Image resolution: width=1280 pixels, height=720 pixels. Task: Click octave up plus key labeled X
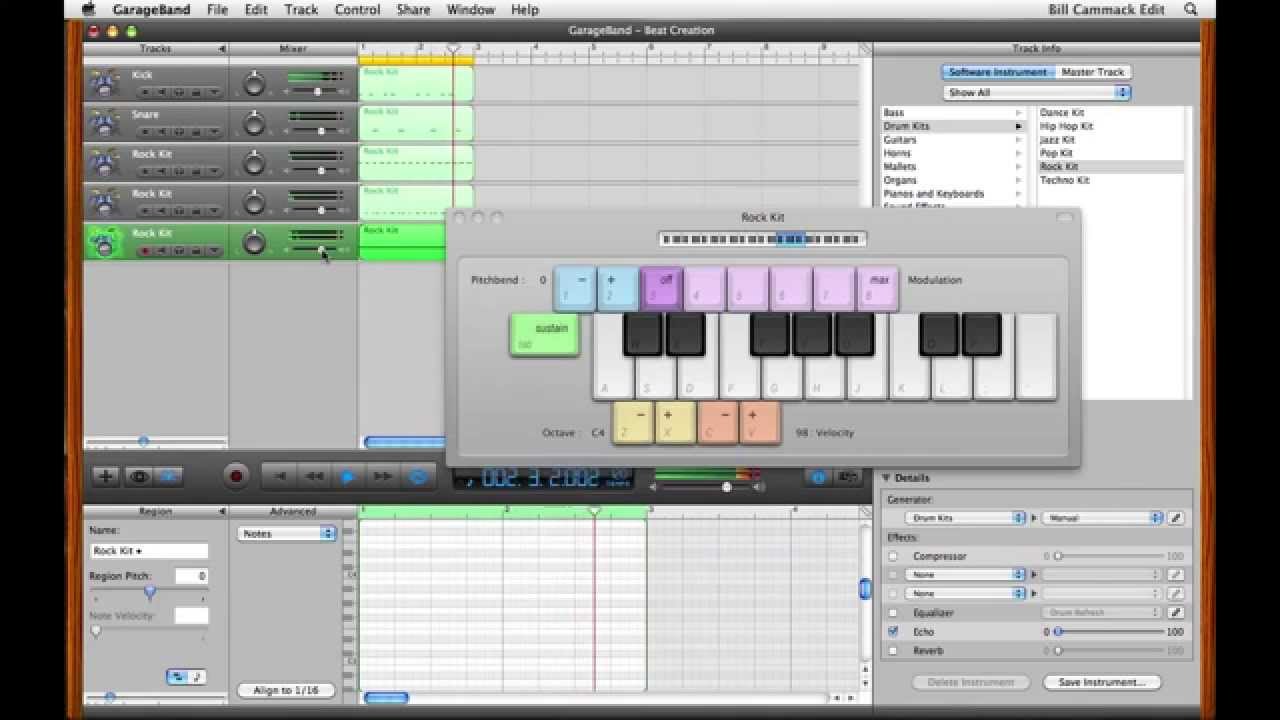point(675,422)
